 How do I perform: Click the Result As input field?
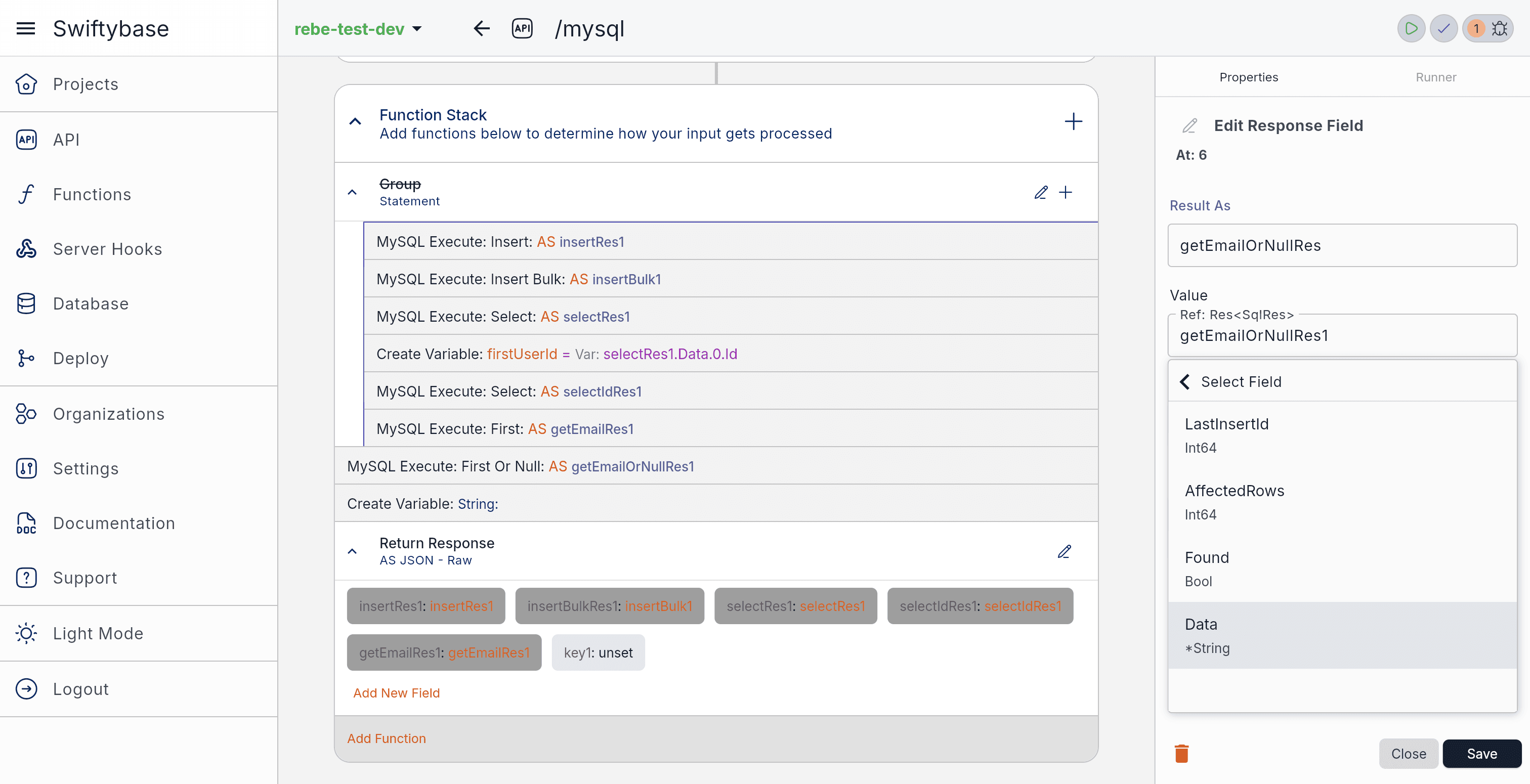1342,245
